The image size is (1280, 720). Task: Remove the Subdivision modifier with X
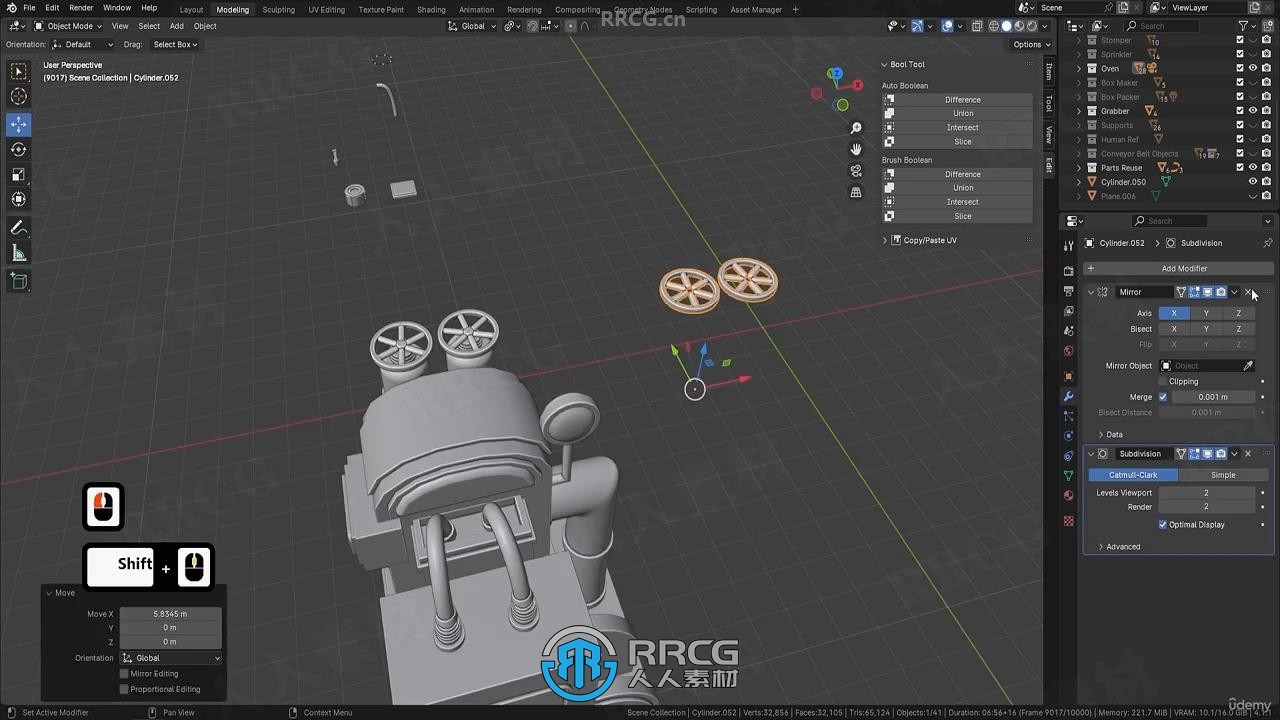click(1248, 454)
